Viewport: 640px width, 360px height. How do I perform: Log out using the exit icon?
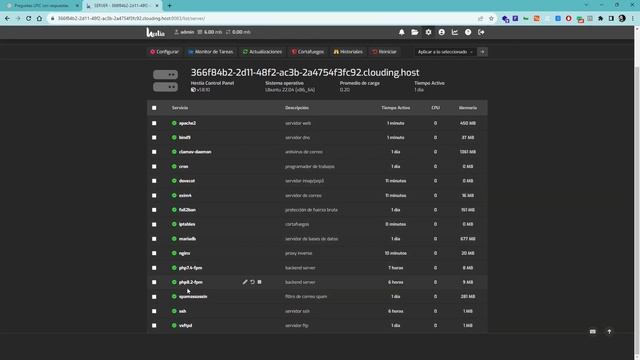coord(481,32)
